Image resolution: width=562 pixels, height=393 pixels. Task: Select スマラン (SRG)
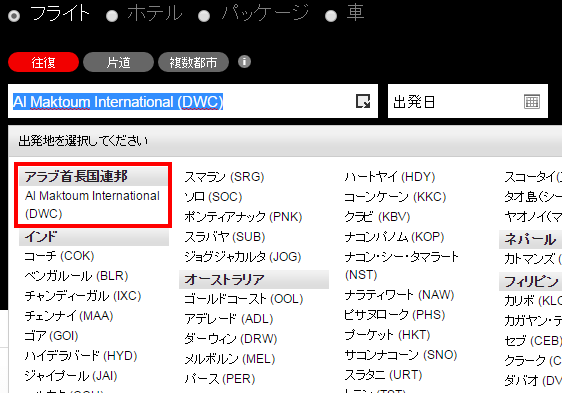click(224, 177)
